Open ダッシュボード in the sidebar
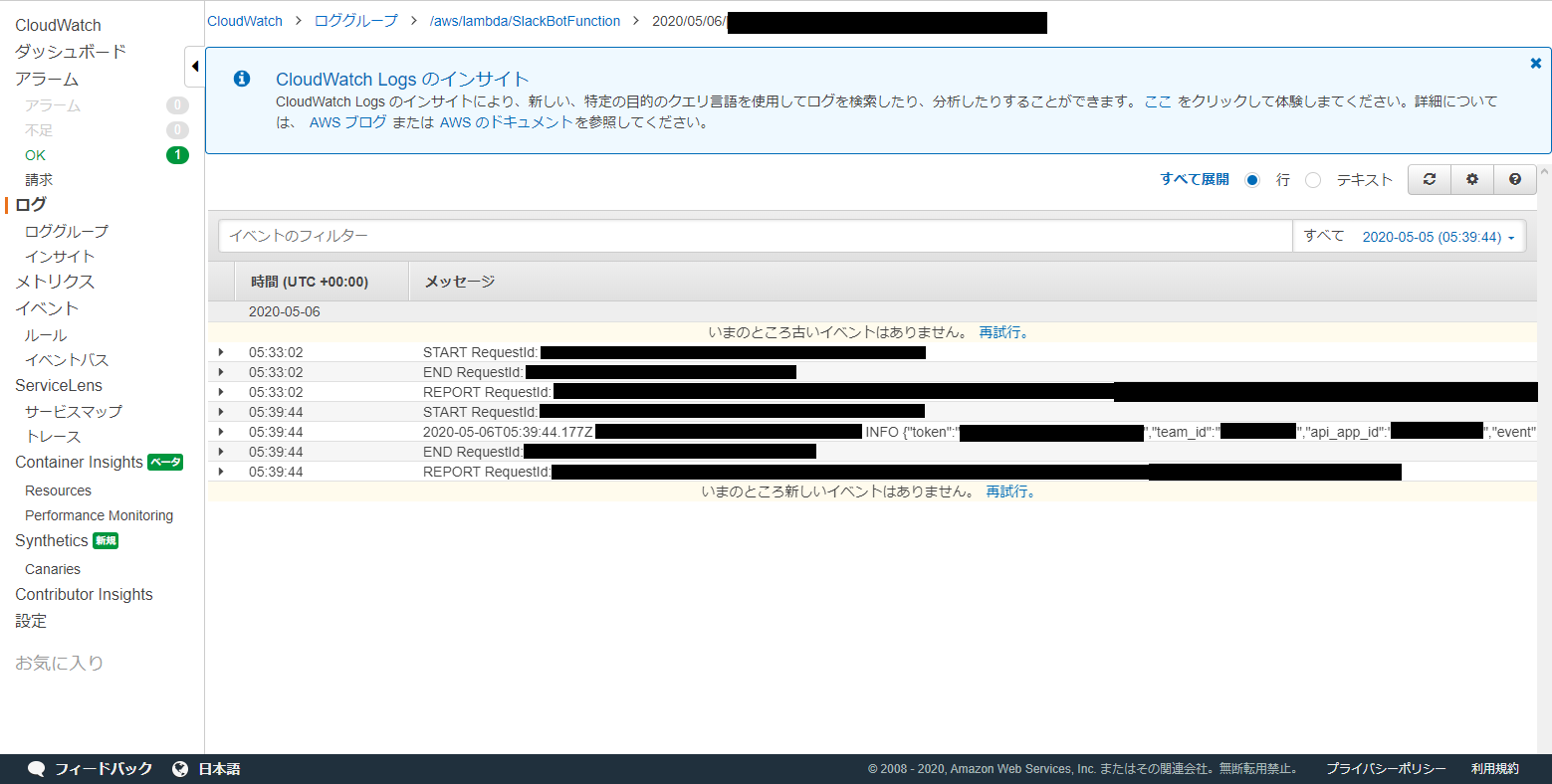Viewport: 1552px width, 784px height. pos(71,52)
